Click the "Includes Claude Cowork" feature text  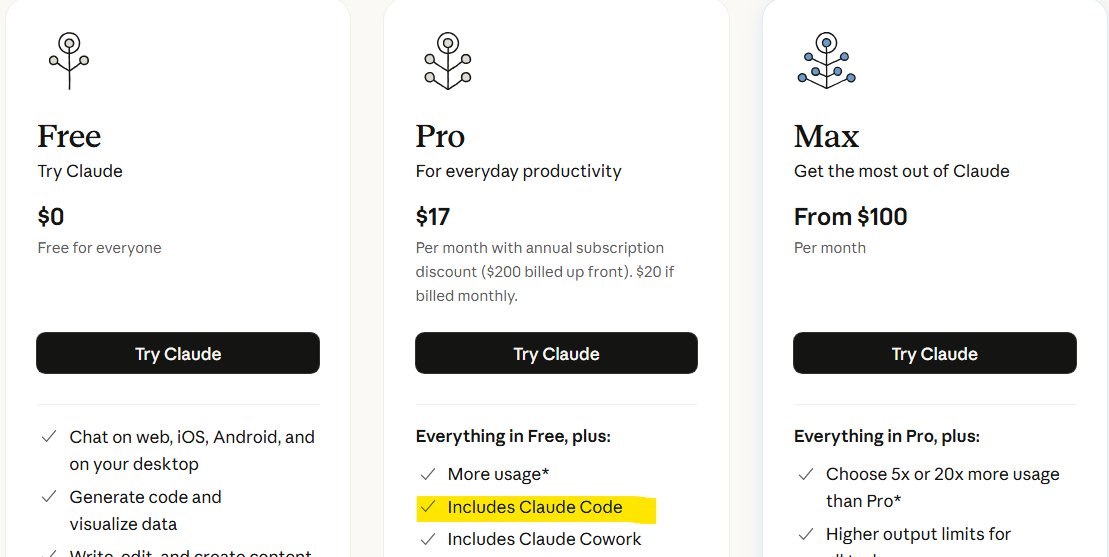pos(544,539)
